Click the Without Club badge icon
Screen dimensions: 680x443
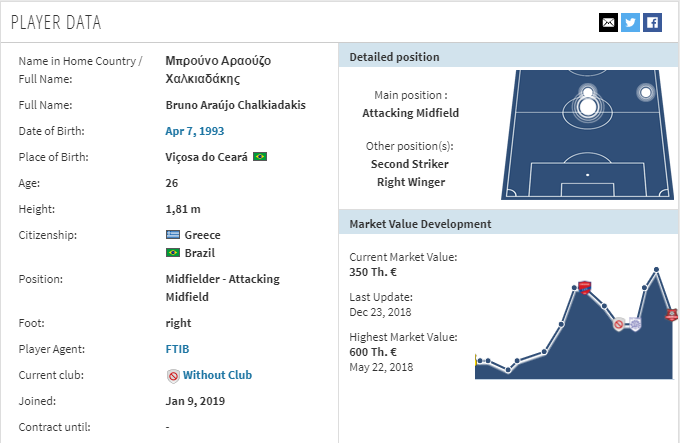(x=173, y=376)
